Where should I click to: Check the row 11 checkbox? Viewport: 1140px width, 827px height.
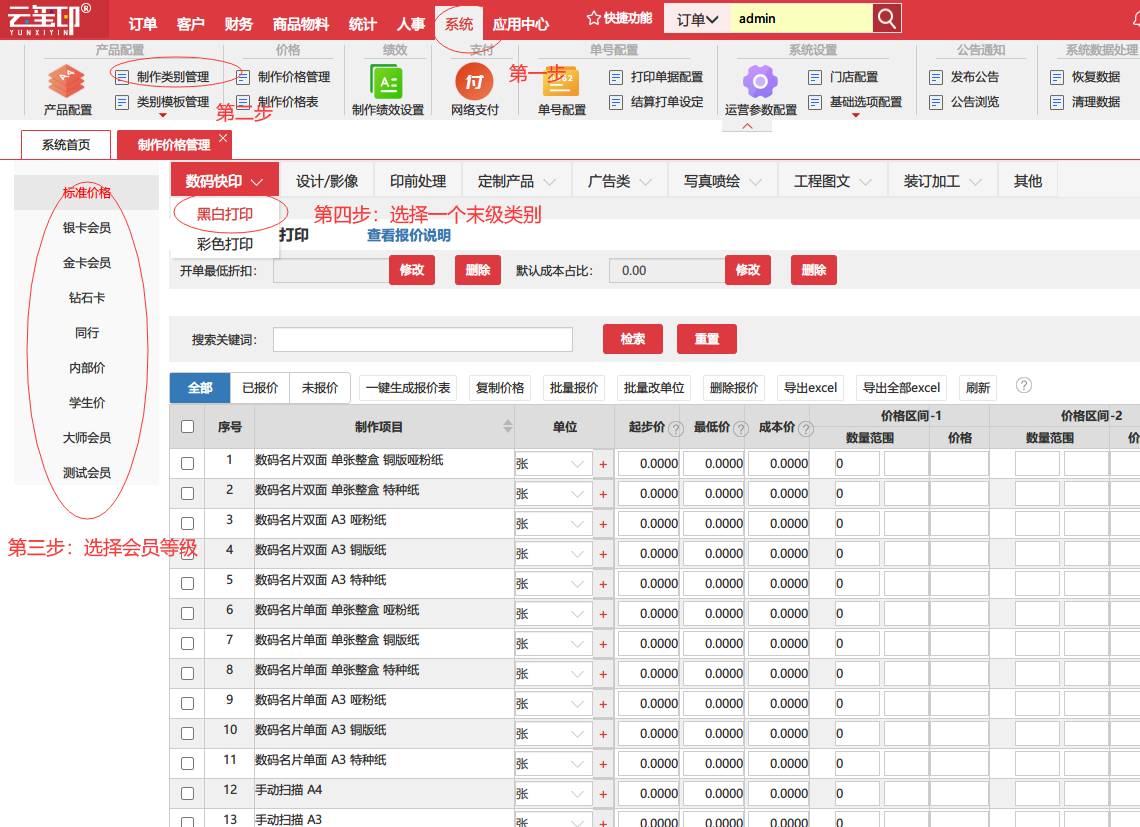[188, 764]
